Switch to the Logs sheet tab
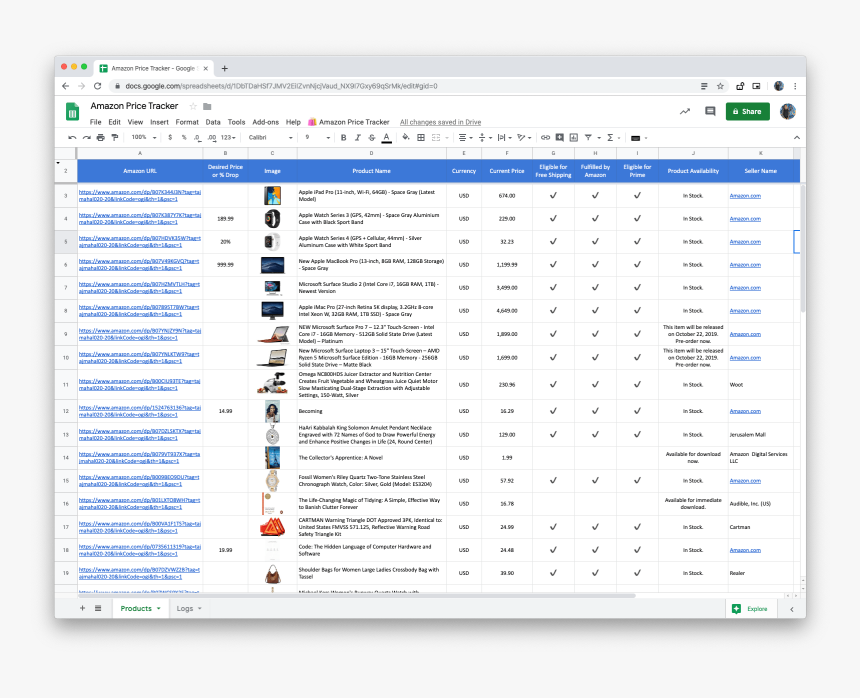This screenshot has height=698, width=860. pyautogui.click(x=185, y=609)
